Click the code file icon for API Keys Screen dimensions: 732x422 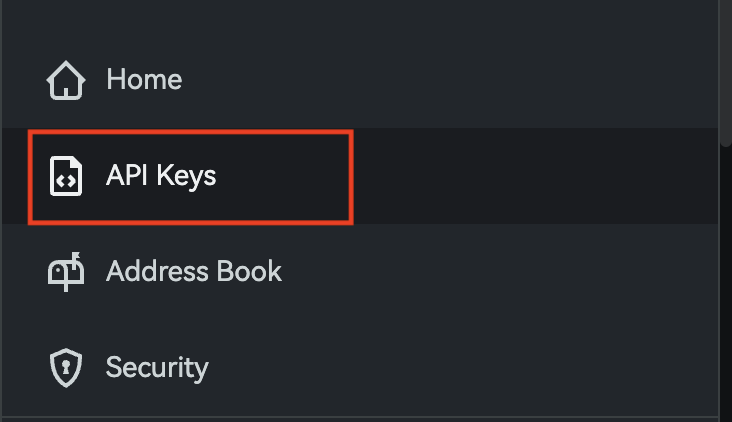pos(66,177)
